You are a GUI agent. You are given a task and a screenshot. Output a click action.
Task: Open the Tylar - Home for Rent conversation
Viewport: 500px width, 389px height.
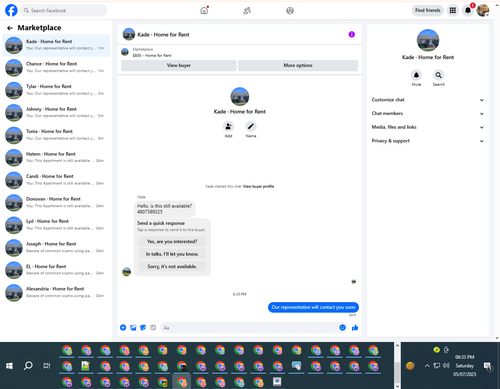pyautogui.click(x=56, y=90)
